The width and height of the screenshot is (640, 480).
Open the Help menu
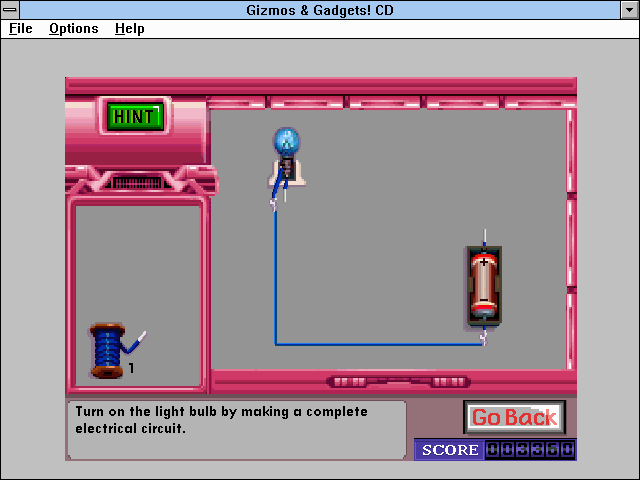coord(129,29)
